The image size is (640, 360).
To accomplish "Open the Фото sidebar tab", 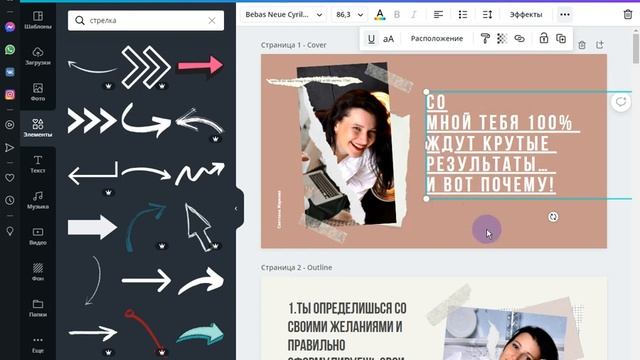I will click(38, 92).
